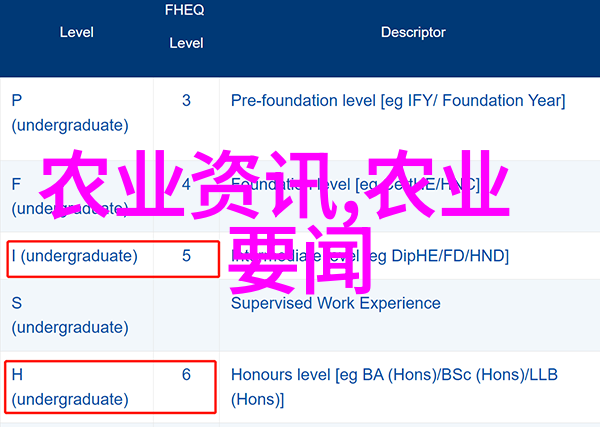Click Supervised Work Experience descriptor

pyautogui.click(x=336, y=303)
